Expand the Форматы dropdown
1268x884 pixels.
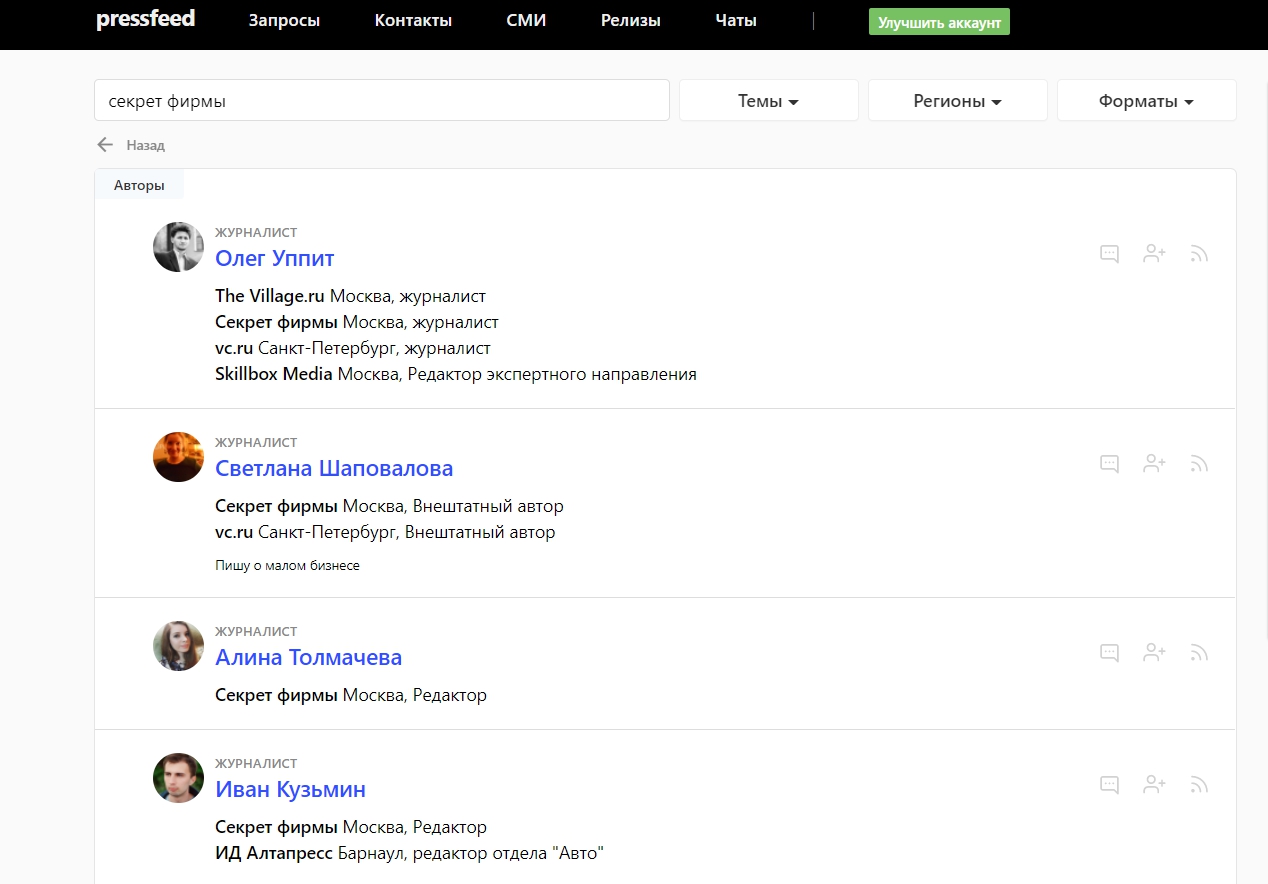point(1146,101)
